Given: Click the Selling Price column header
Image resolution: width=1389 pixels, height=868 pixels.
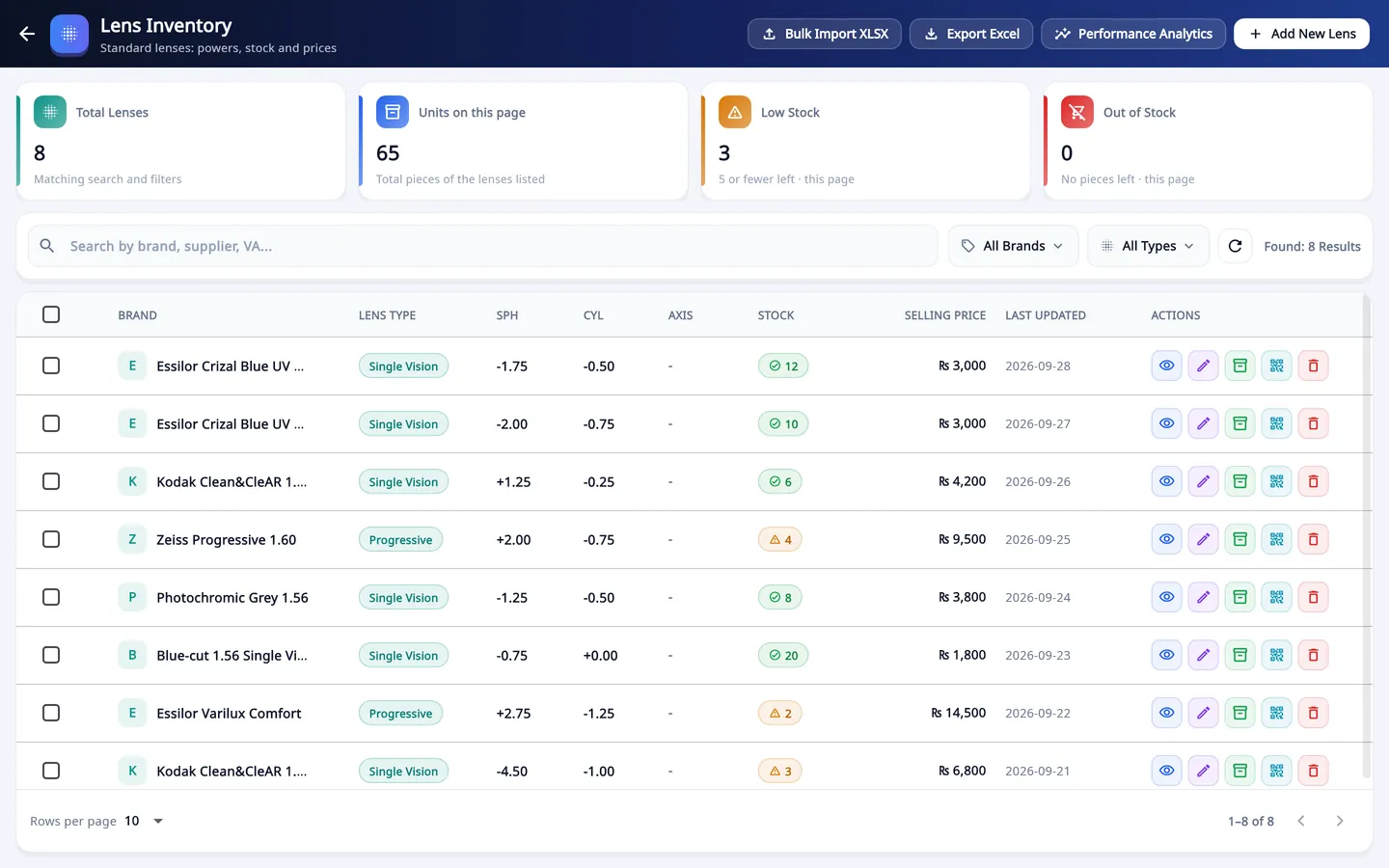Looking at the screenshot, I should point(945,315).
